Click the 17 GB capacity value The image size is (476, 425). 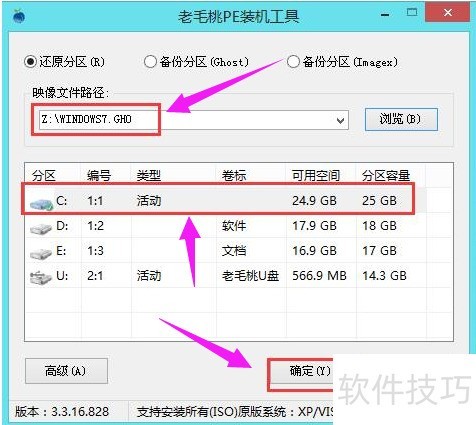point(379,251)
